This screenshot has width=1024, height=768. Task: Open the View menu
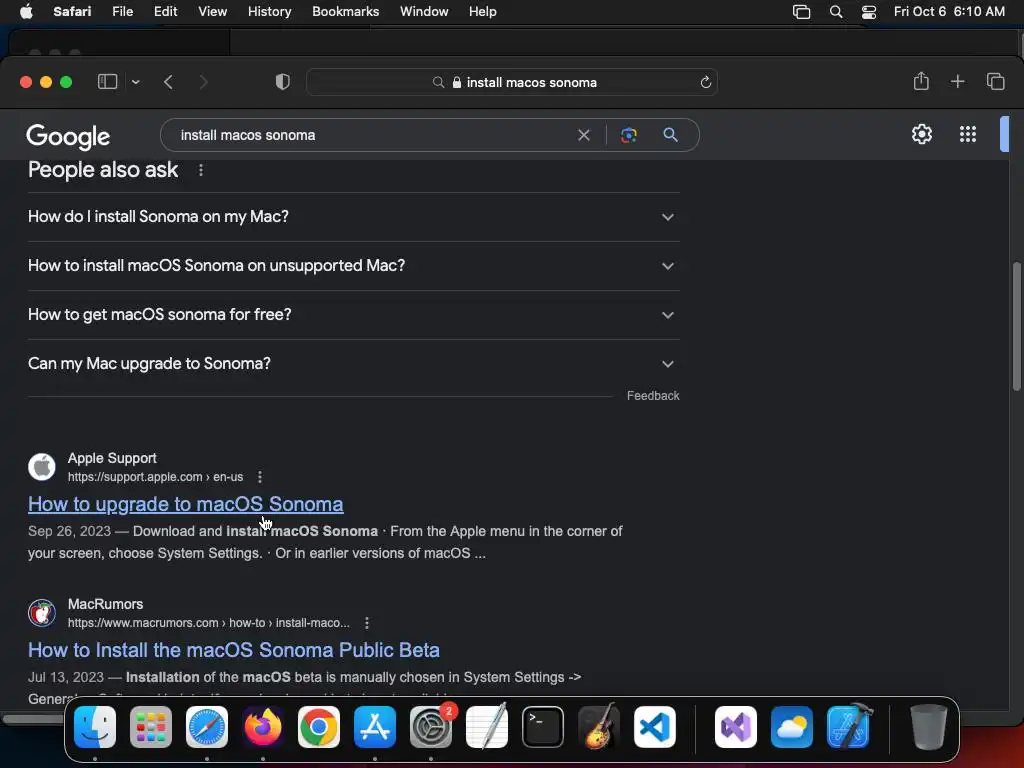212,12
